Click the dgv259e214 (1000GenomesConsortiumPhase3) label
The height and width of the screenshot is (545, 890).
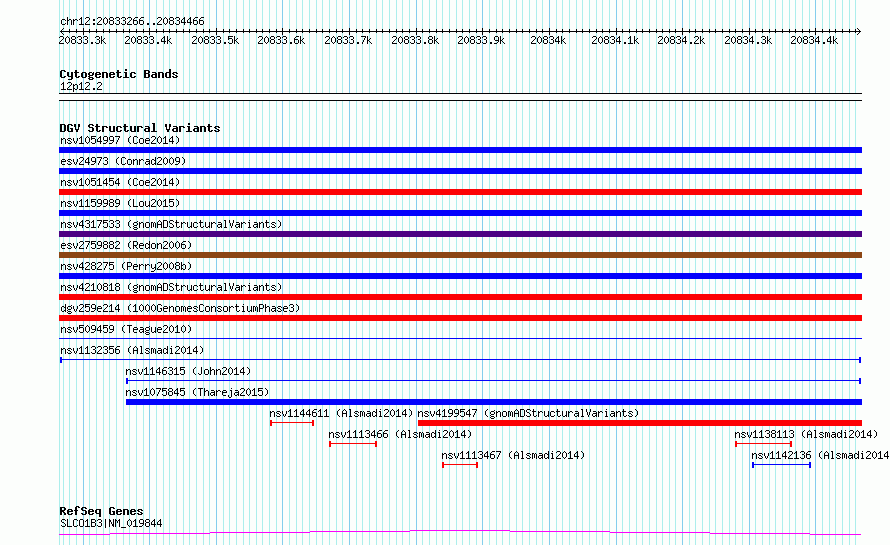point(180,308)
